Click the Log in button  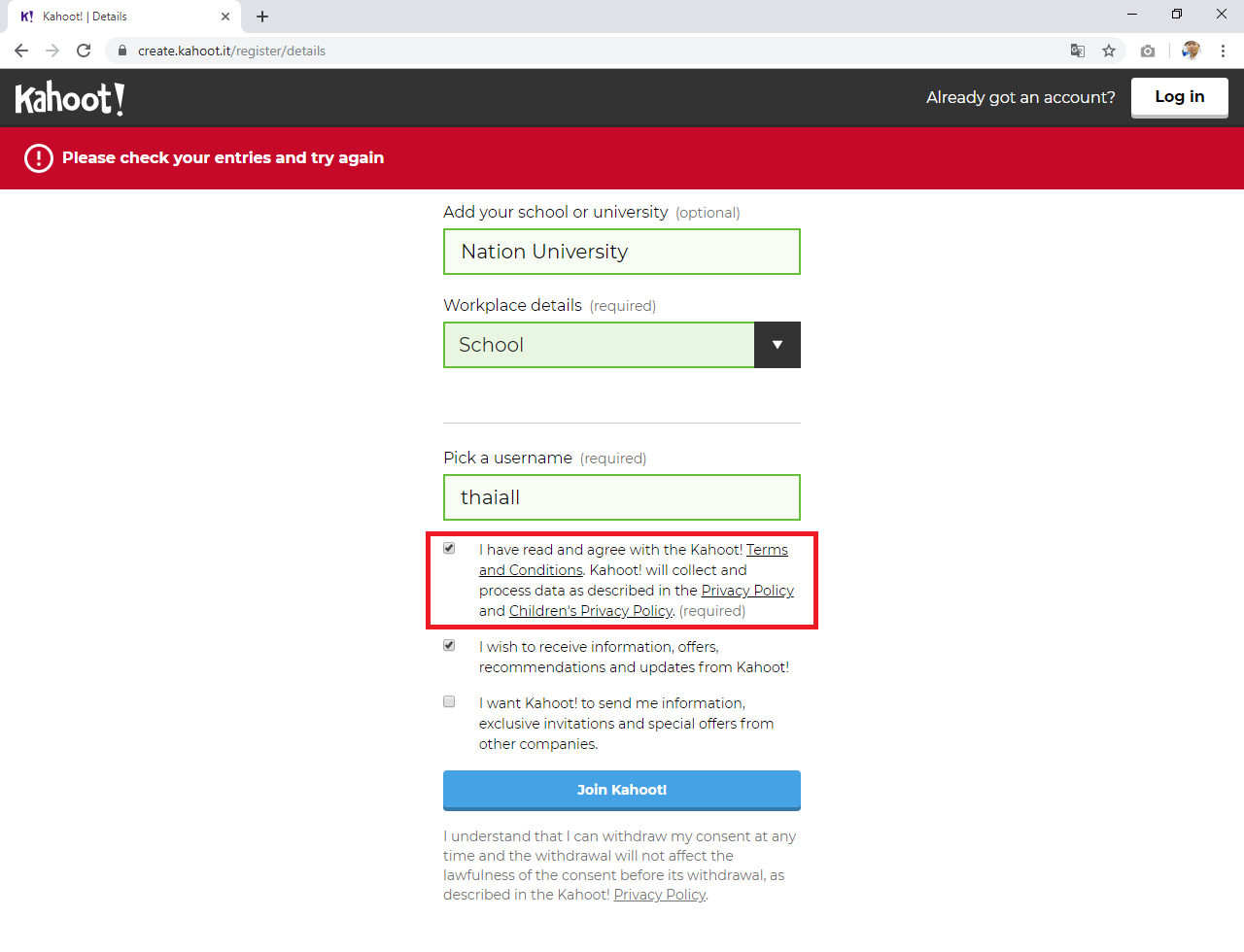point(1179,97)
